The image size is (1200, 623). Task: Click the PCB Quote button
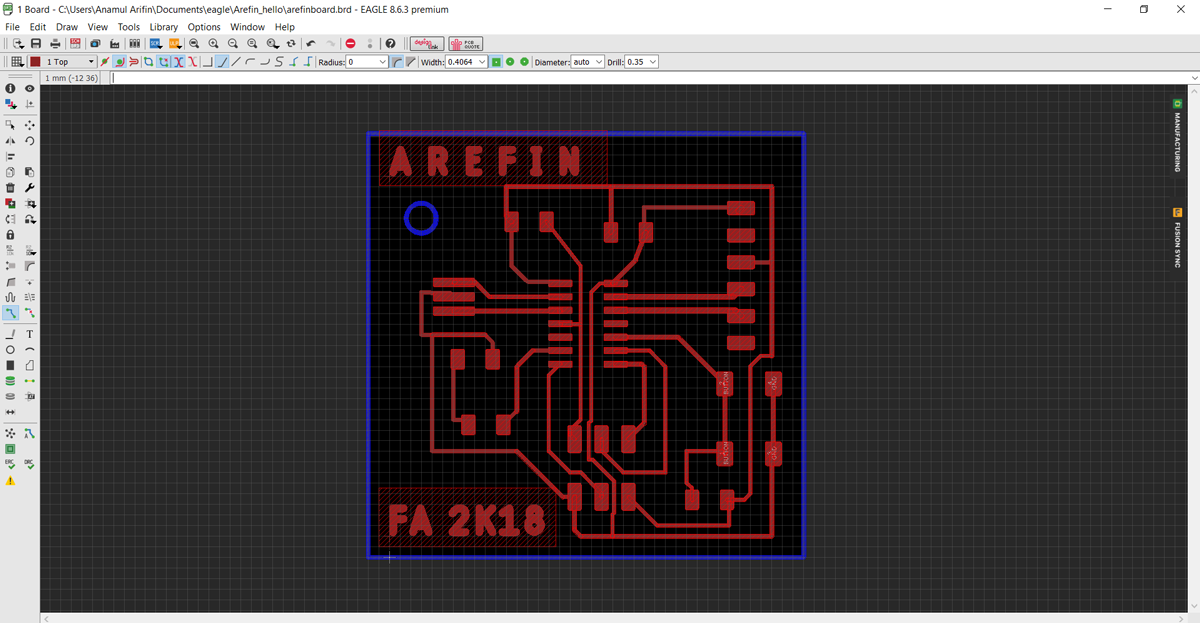(465, 44)
